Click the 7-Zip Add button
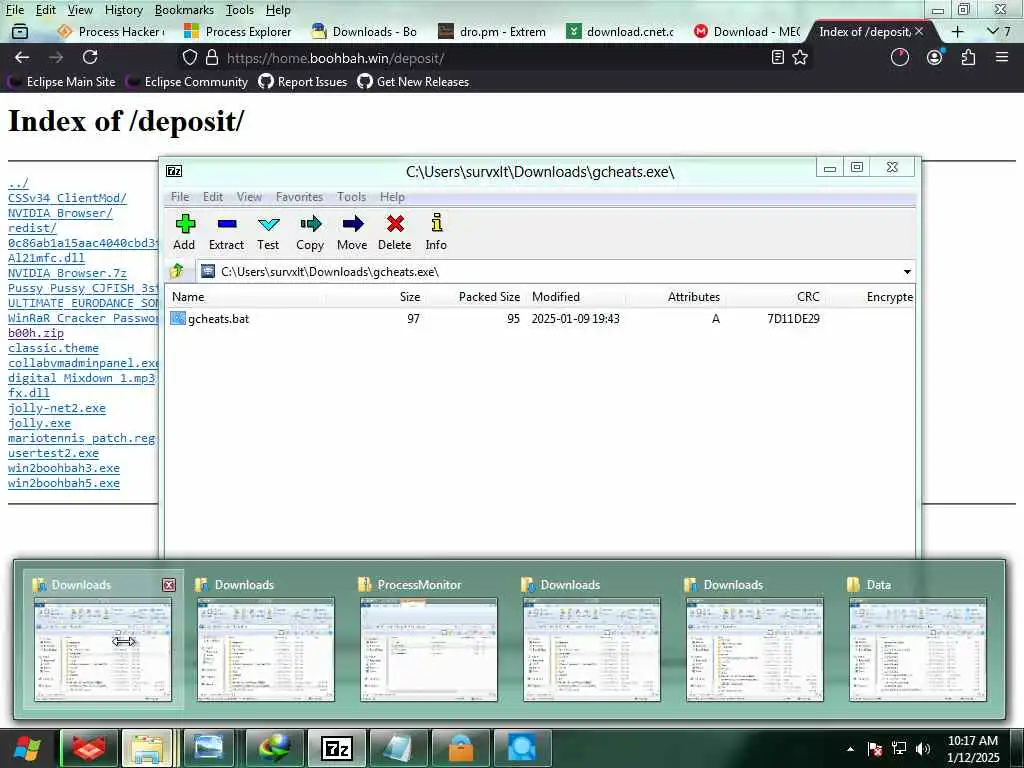The image size is (1024, 768). (x=185, y=232)
